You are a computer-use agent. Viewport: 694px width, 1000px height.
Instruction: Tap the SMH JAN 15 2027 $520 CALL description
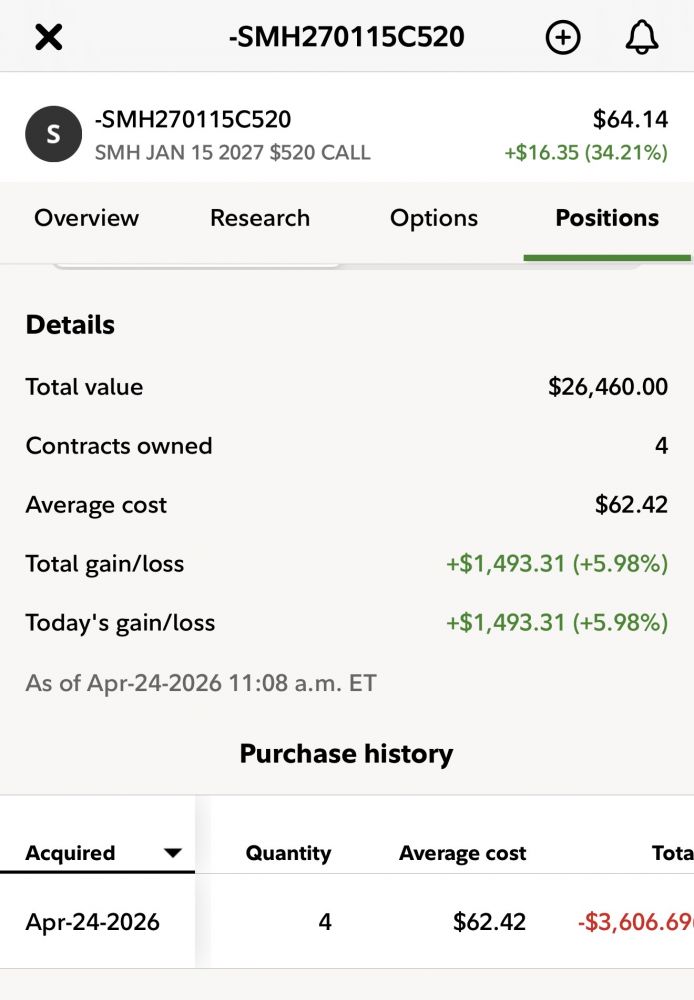coord(232,153)
